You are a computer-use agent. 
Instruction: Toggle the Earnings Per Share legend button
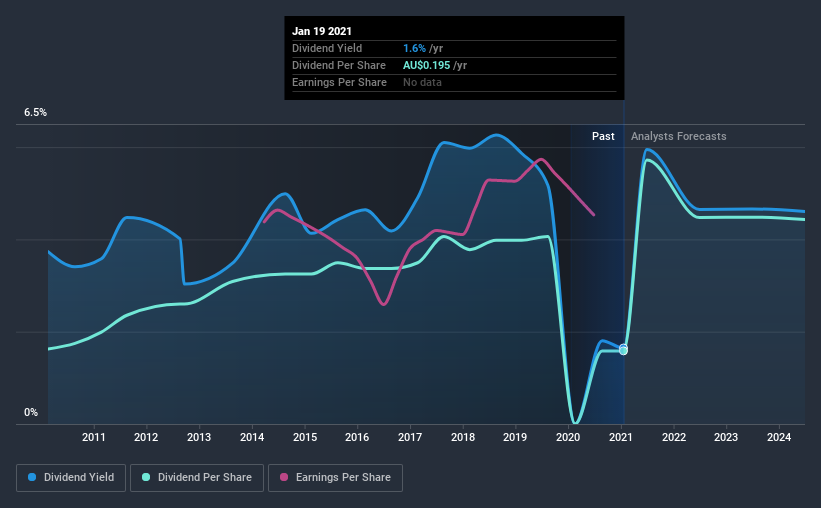pos(335,478)
